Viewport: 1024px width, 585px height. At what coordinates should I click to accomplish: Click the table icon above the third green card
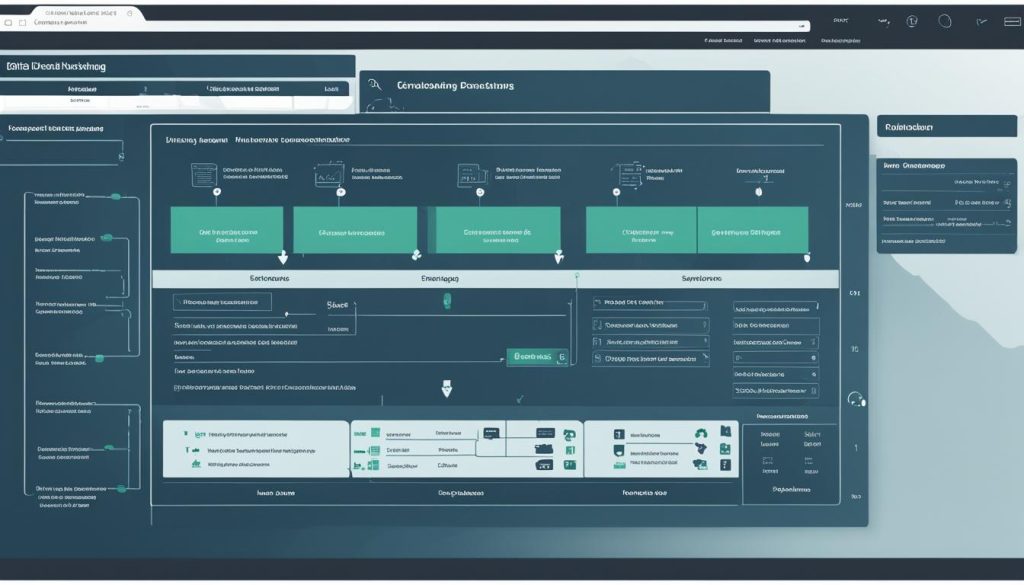(472, 175)
